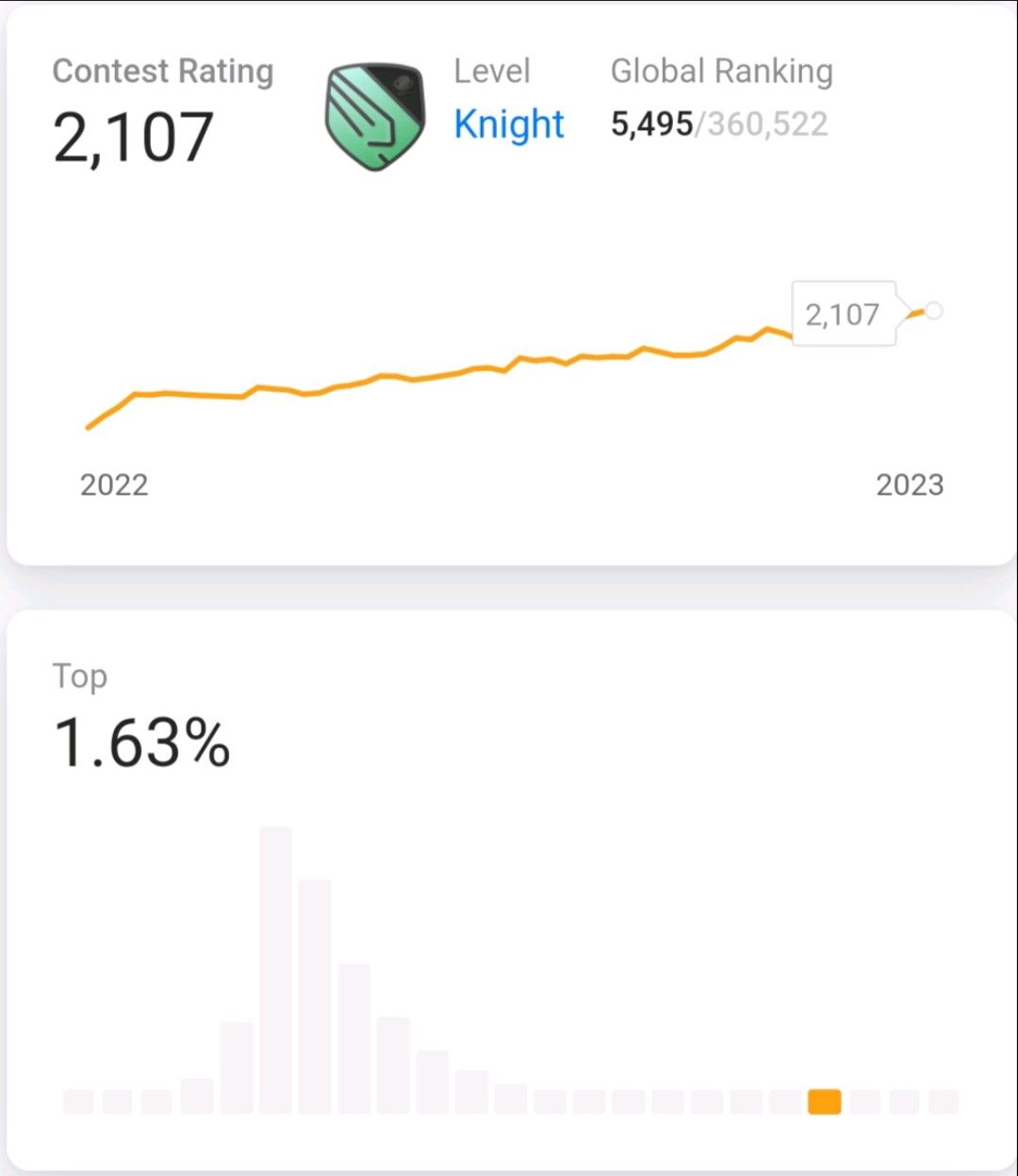Click the 360,522 total participants count
1018x1176 pixels.
[x=767, y=124]
